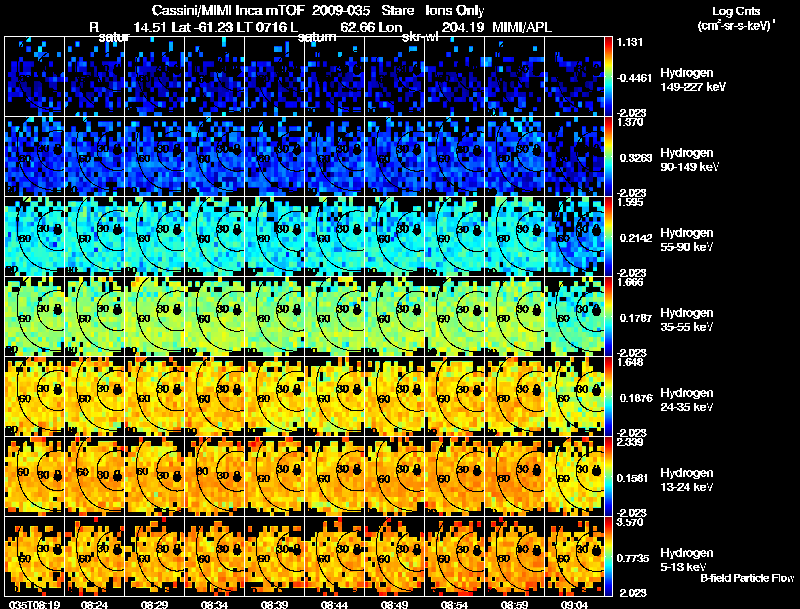
Task: Click the colorbar midpoint value '0.1581'
Action: pos(633,478)
